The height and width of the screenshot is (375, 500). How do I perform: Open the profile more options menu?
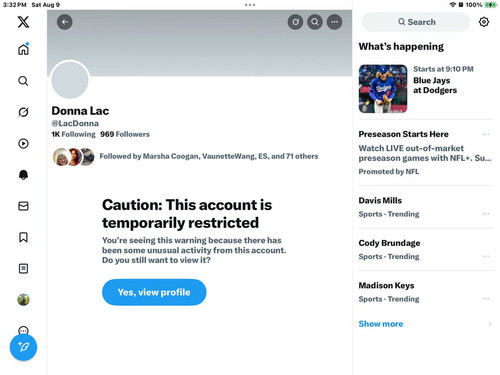click(334, 22)
